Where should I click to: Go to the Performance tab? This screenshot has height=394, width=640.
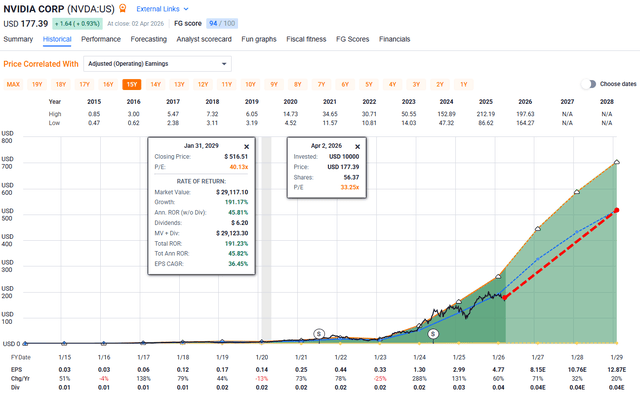pyautogui.click(x=101, y=39)
